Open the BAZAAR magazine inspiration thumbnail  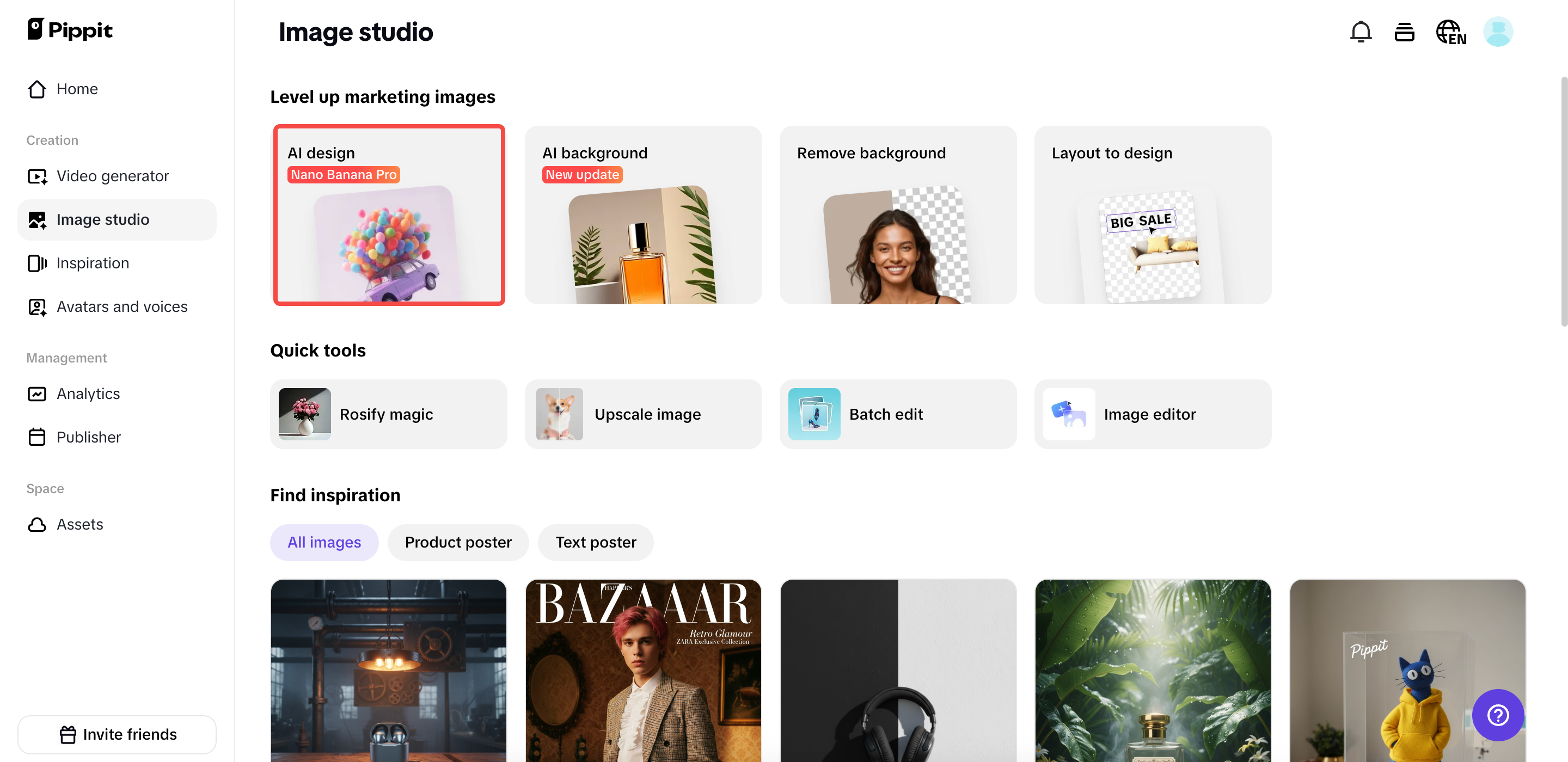pos(643,669)
